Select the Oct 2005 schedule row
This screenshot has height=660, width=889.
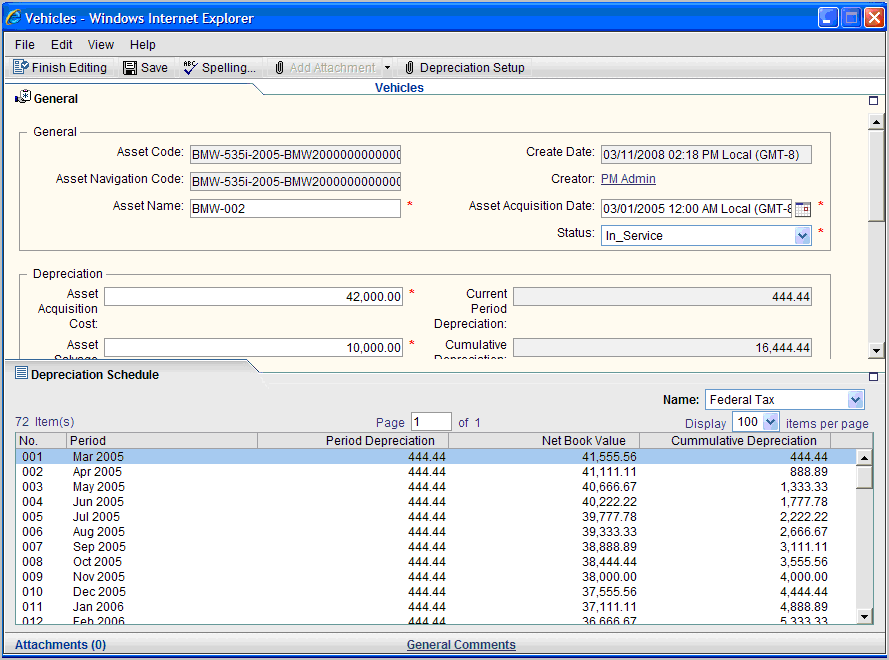tap(435, 562)
